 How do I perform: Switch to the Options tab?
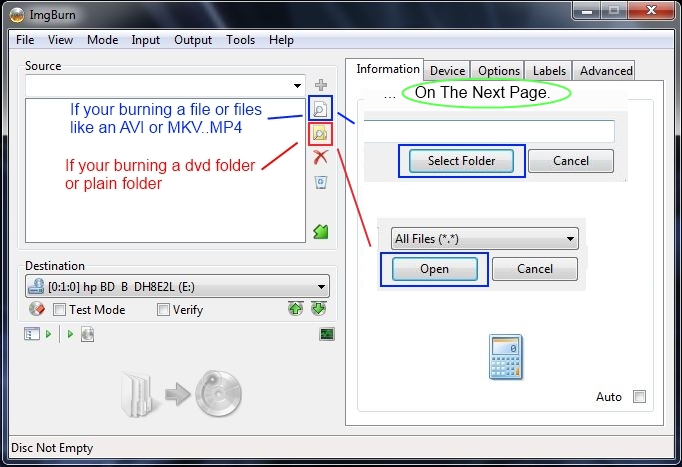click(499, 70)
